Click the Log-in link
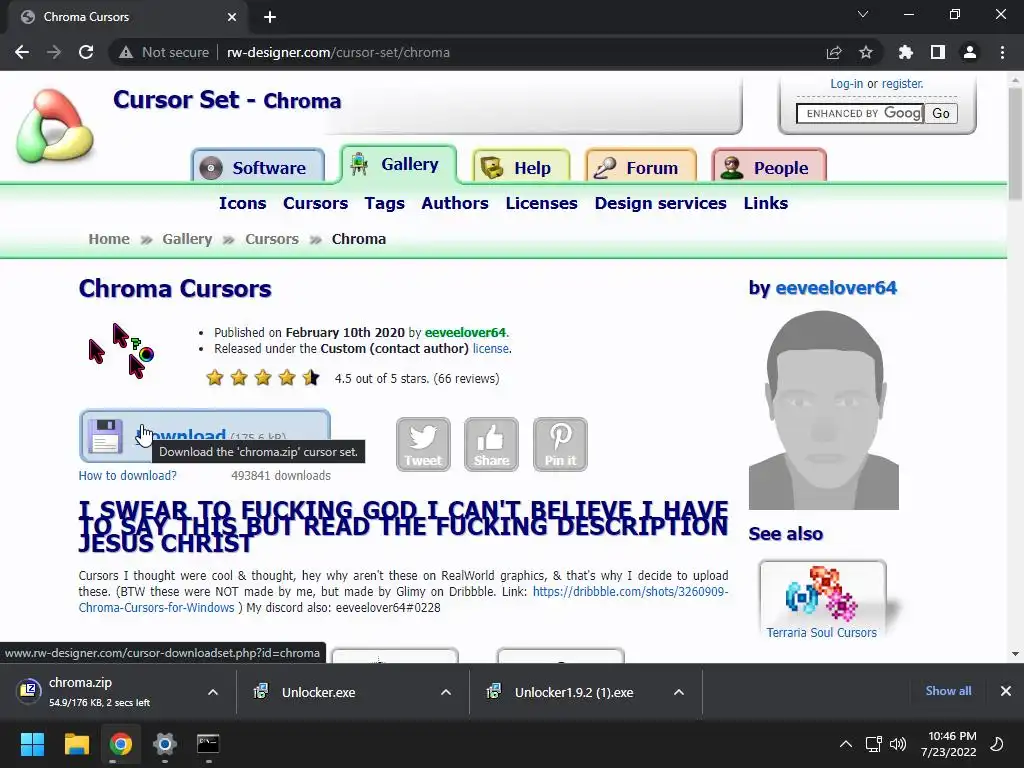Viewport: 1024px width, 768px height. (846, 84)
